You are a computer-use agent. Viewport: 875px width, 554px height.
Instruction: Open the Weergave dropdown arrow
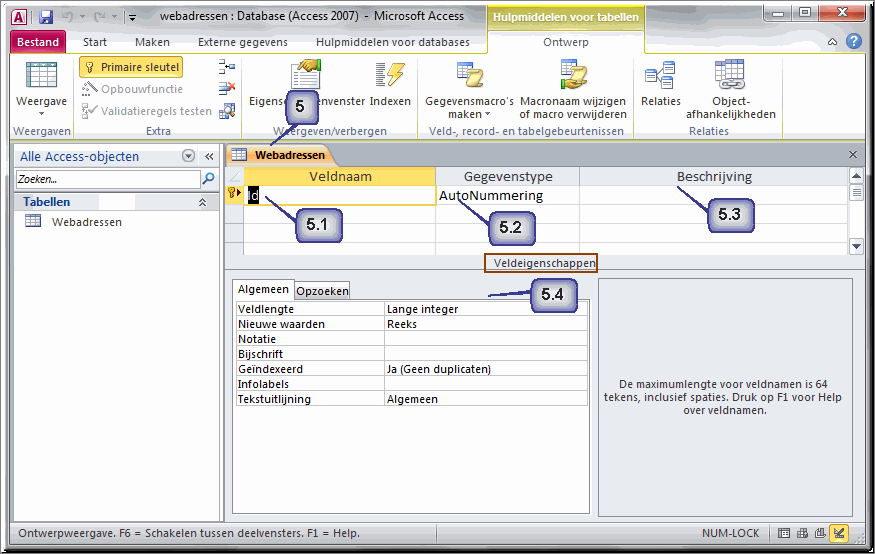click(41, 114)
